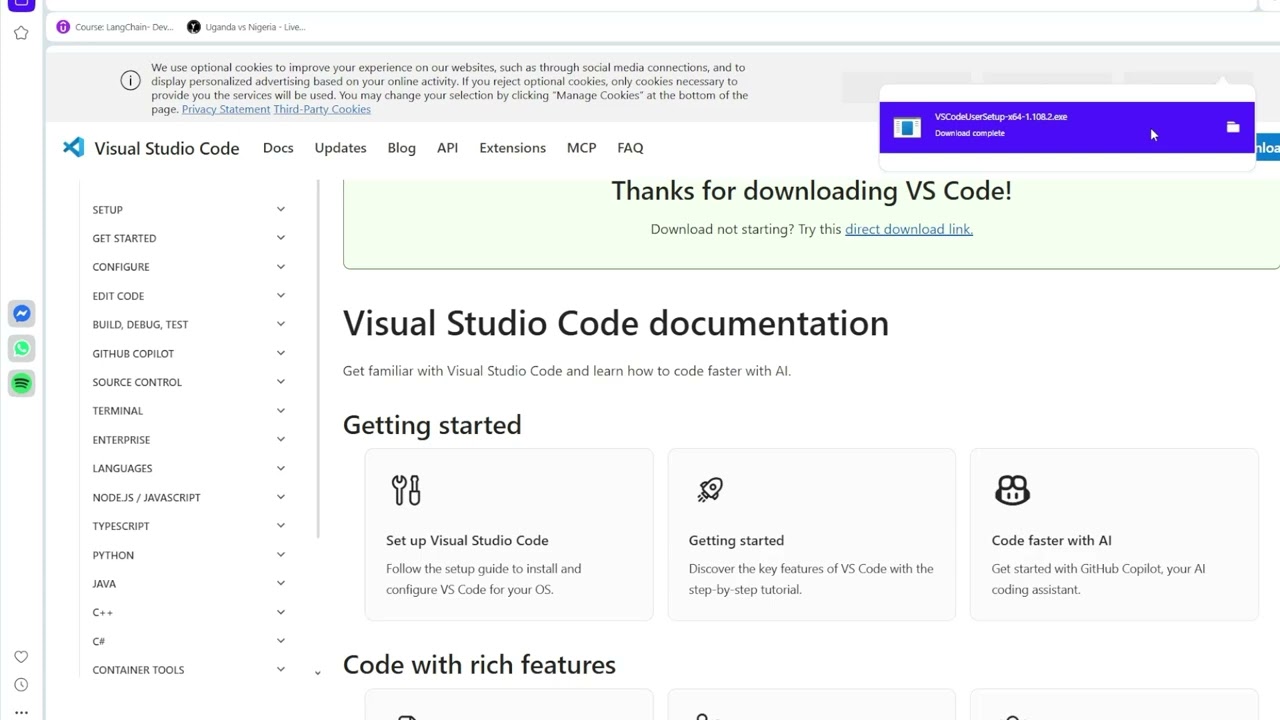1280x720 pixels.
Task: Expand the JAVA section chevron
Action: (281, 583)
